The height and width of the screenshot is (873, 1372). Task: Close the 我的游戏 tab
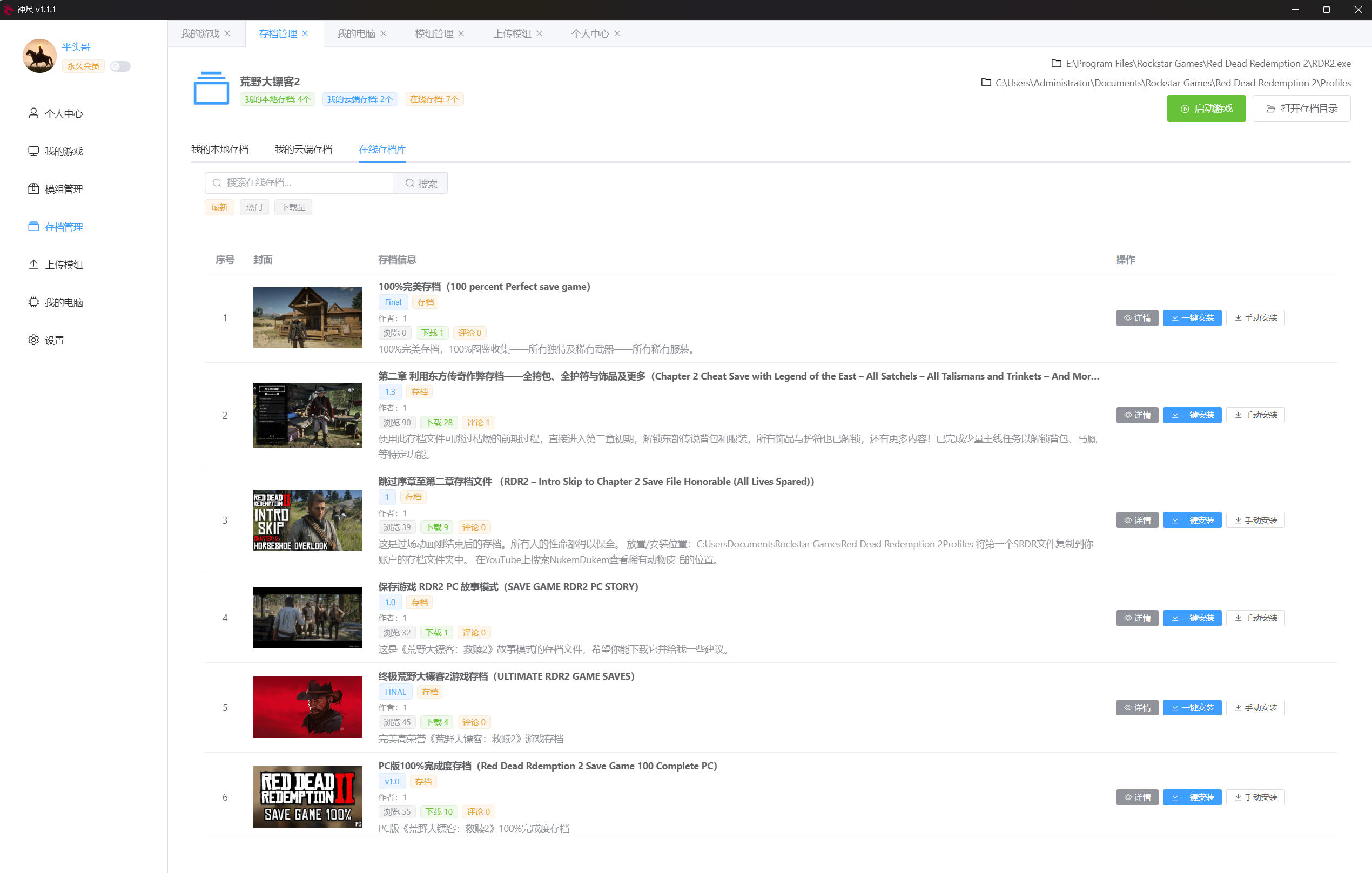pos(227,33)
